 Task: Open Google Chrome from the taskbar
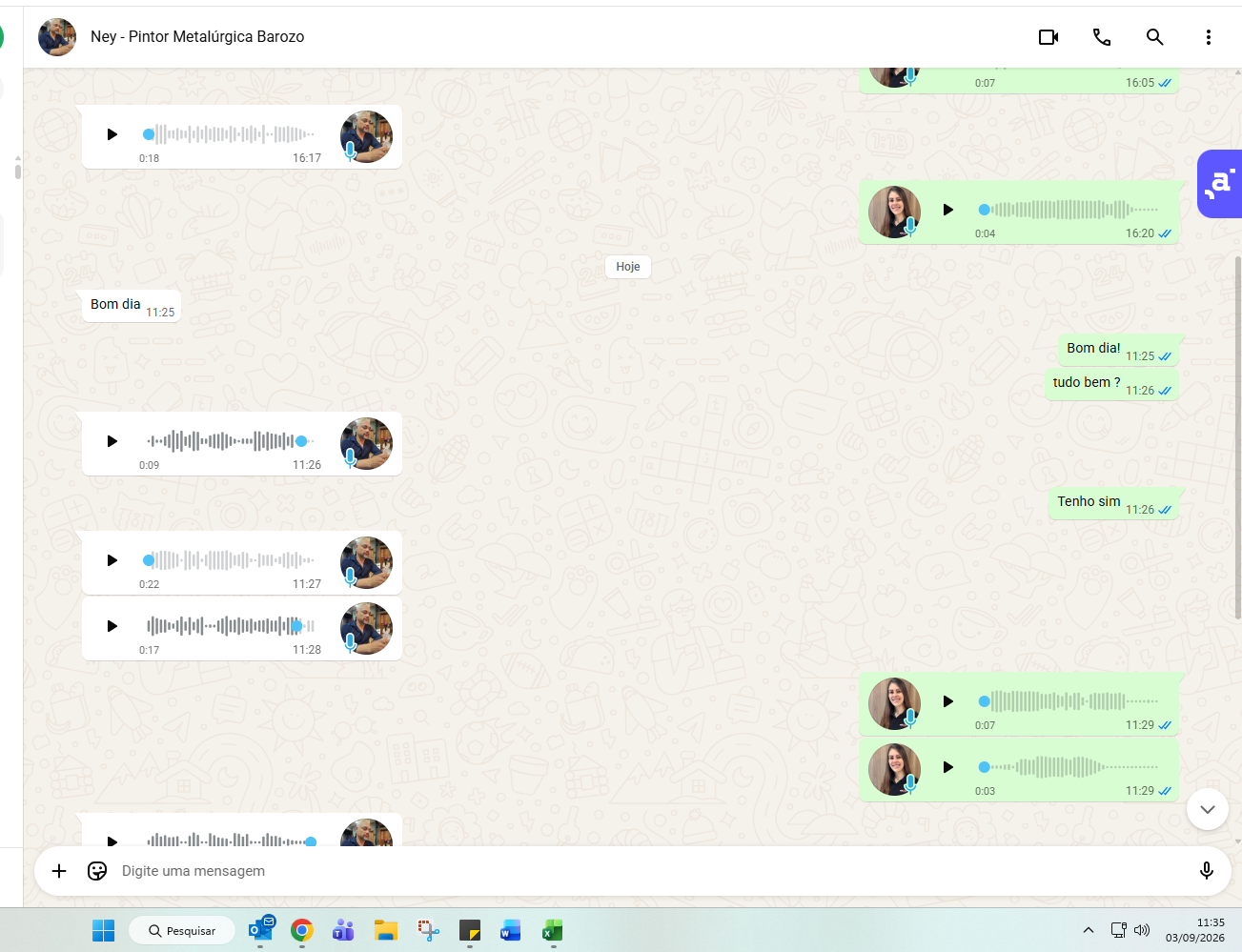(302, 931)
